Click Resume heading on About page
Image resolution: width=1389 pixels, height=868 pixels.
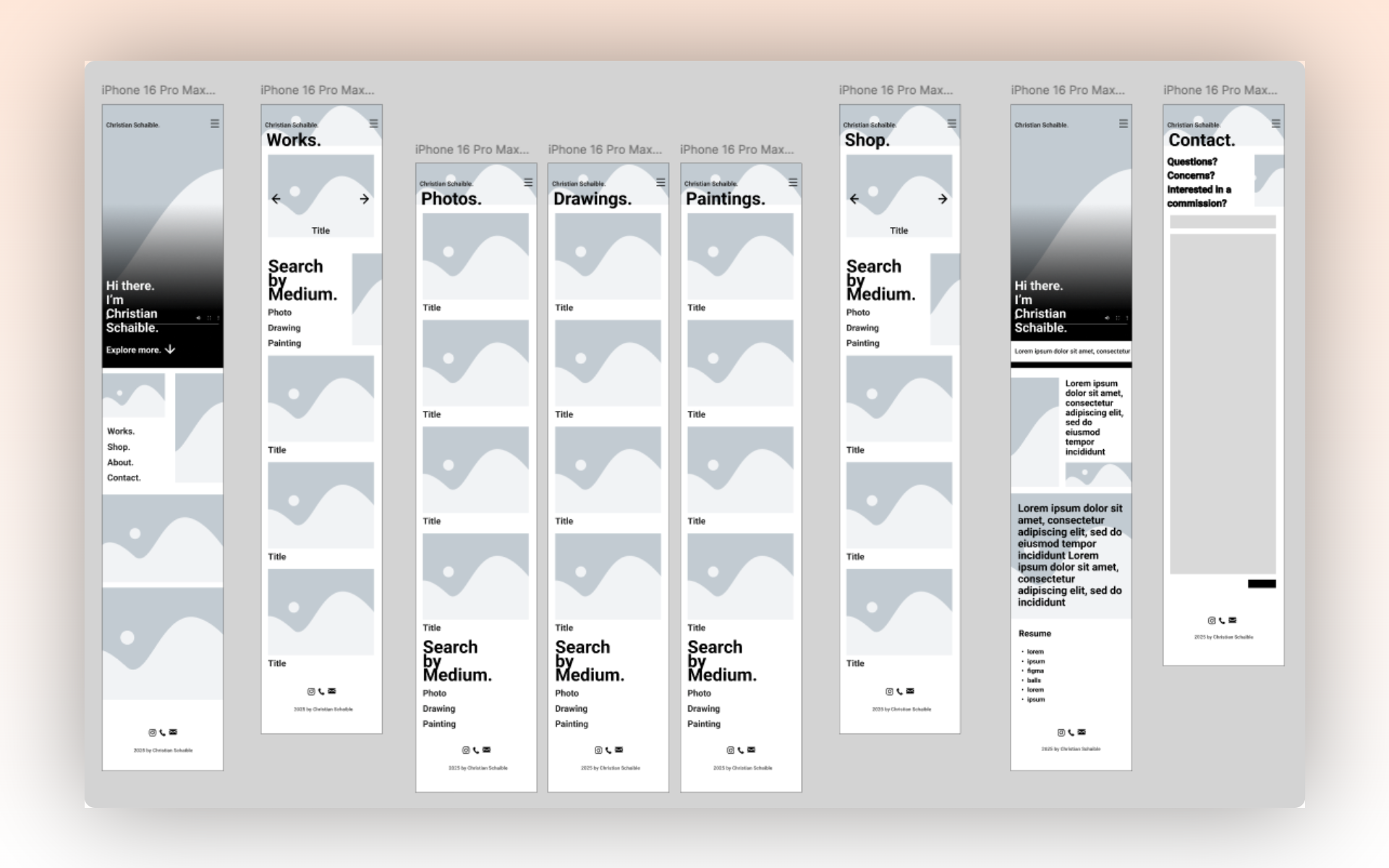(x=1035, y=634)
